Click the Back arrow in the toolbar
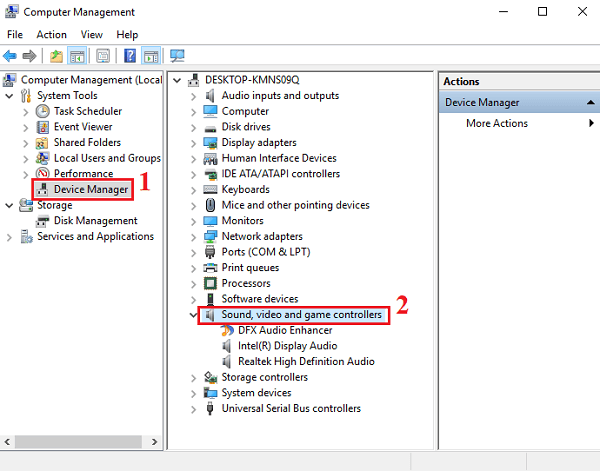600x471 pixels. pos(10,56)
